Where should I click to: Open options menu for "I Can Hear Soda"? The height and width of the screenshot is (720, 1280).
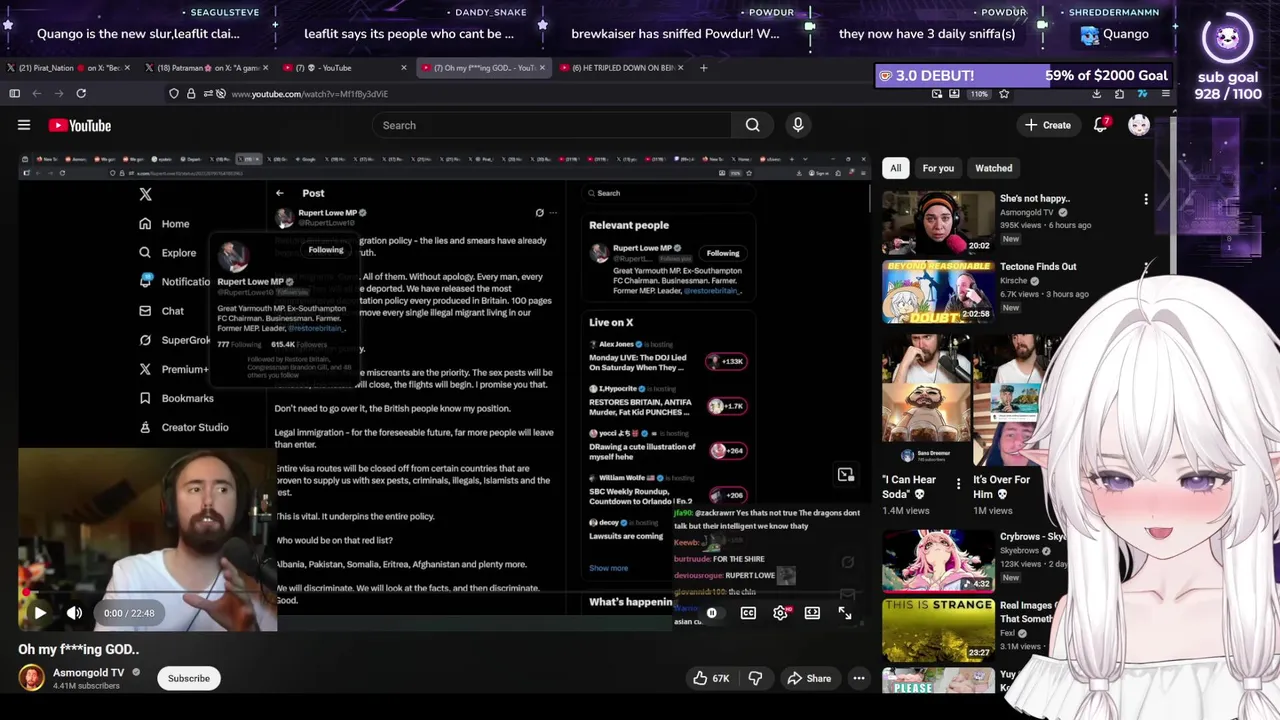[x=958, y=485]
